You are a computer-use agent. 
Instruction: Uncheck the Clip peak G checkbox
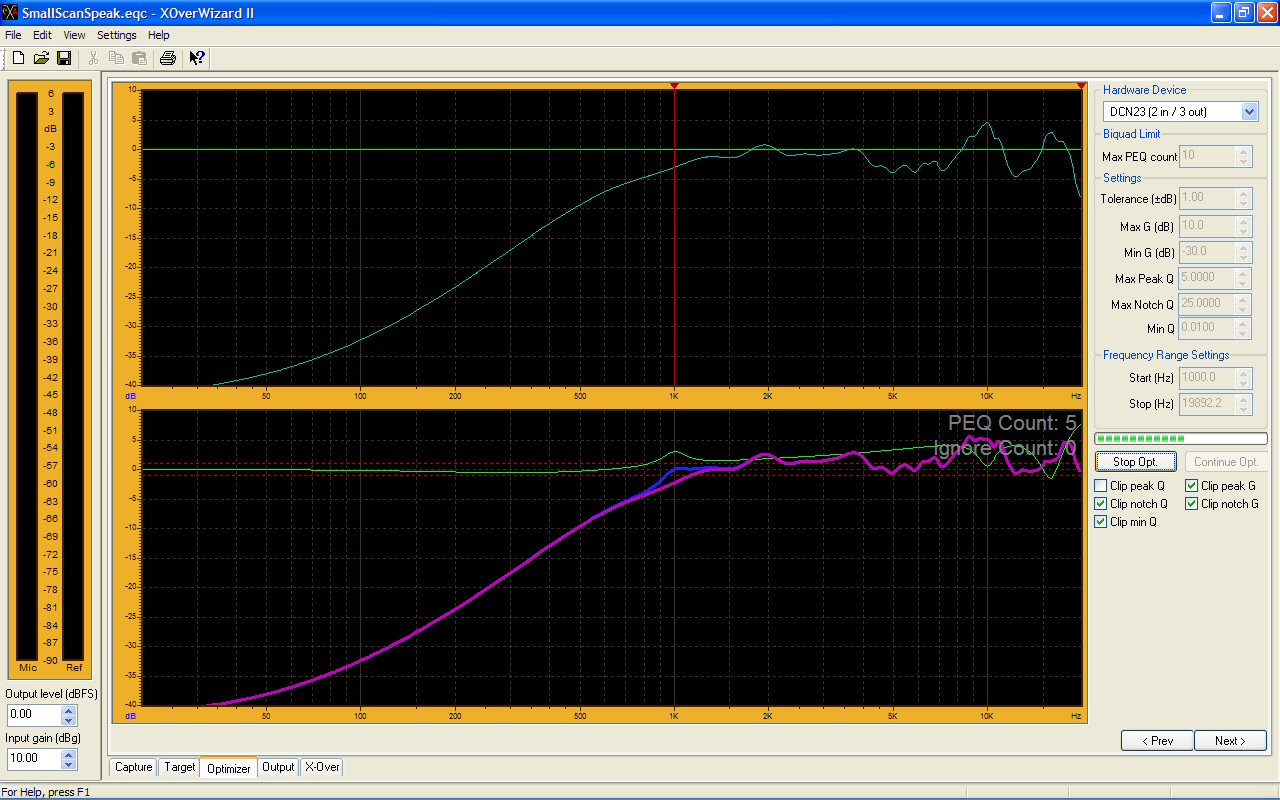point(1192,486)
